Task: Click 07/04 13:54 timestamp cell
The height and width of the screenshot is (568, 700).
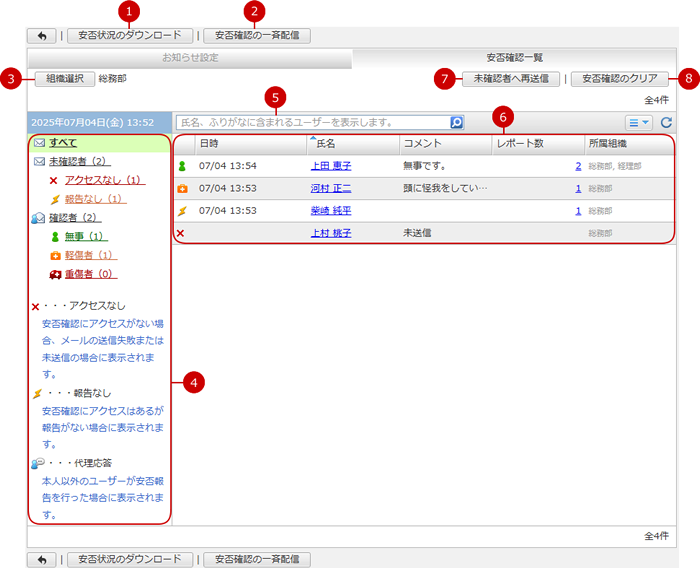Action: pos(228,166)
